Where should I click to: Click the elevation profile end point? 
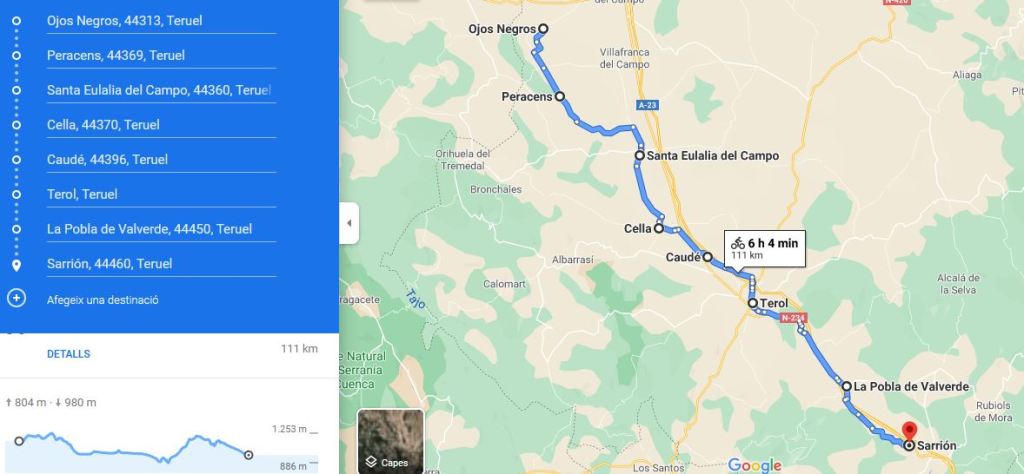coord(248,455)
